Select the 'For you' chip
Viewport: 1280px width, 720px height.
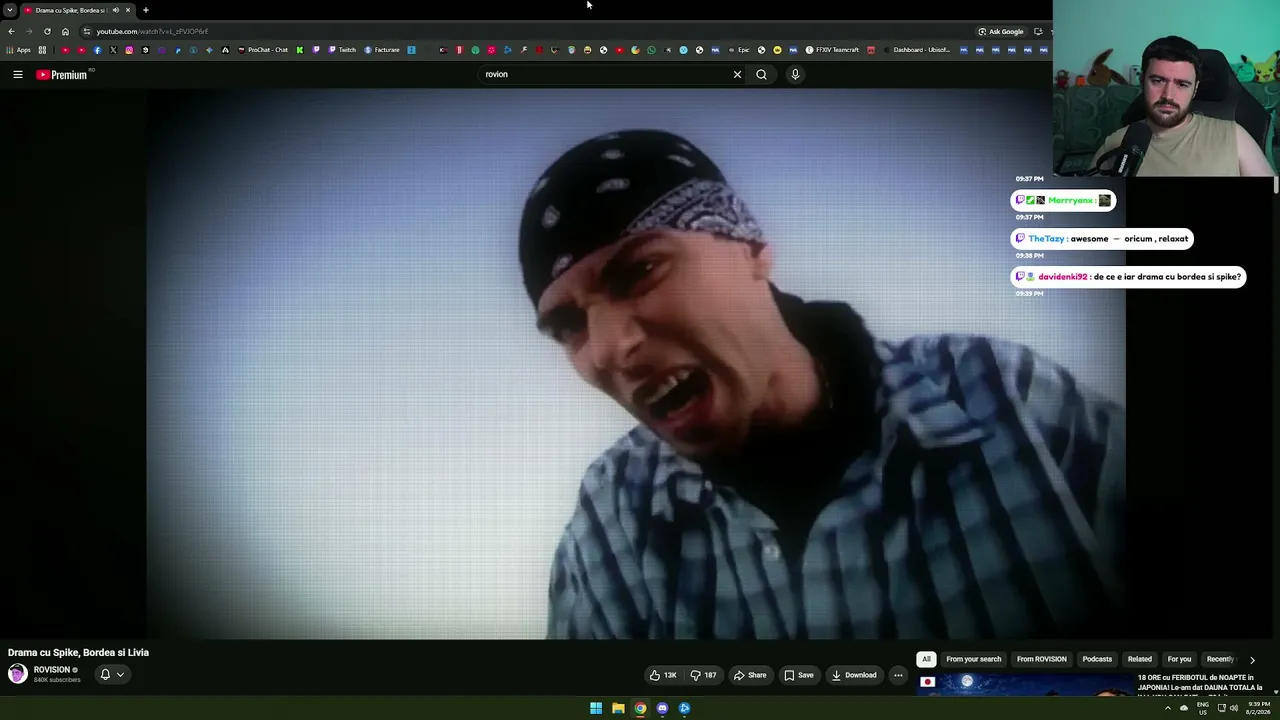coord(1179,659)
